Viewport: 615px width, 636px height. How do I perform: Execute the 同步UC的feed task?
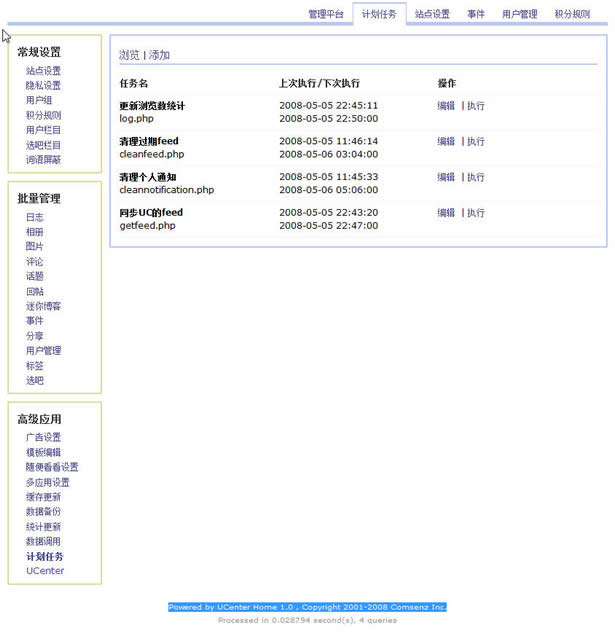[476, 213]
